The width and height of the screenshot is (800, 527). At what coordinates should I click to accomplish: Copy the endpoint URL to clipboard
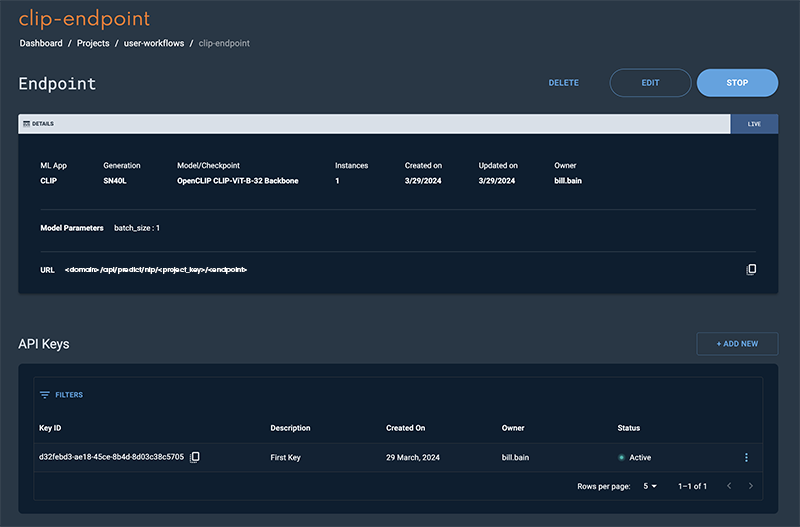click(x=751, y=270)
